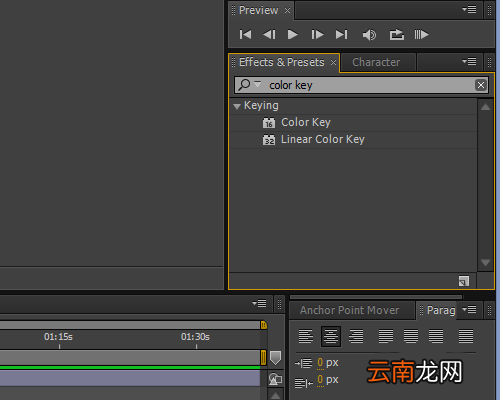
Task: Click the 01:30s time ruler mark
Action: point(195,337)
